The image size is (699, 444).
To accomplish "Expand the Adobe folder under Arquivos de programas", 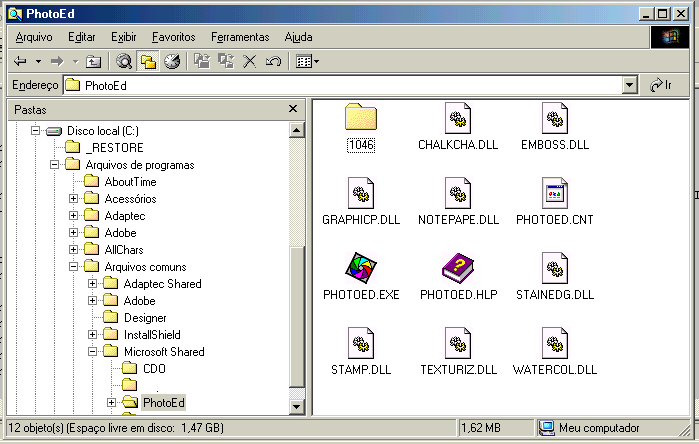I will pos(74,233).
